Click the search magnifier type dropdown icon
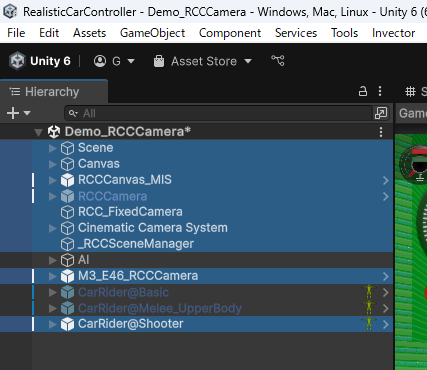This screenshot has width=427, height=370. (73, 113)
